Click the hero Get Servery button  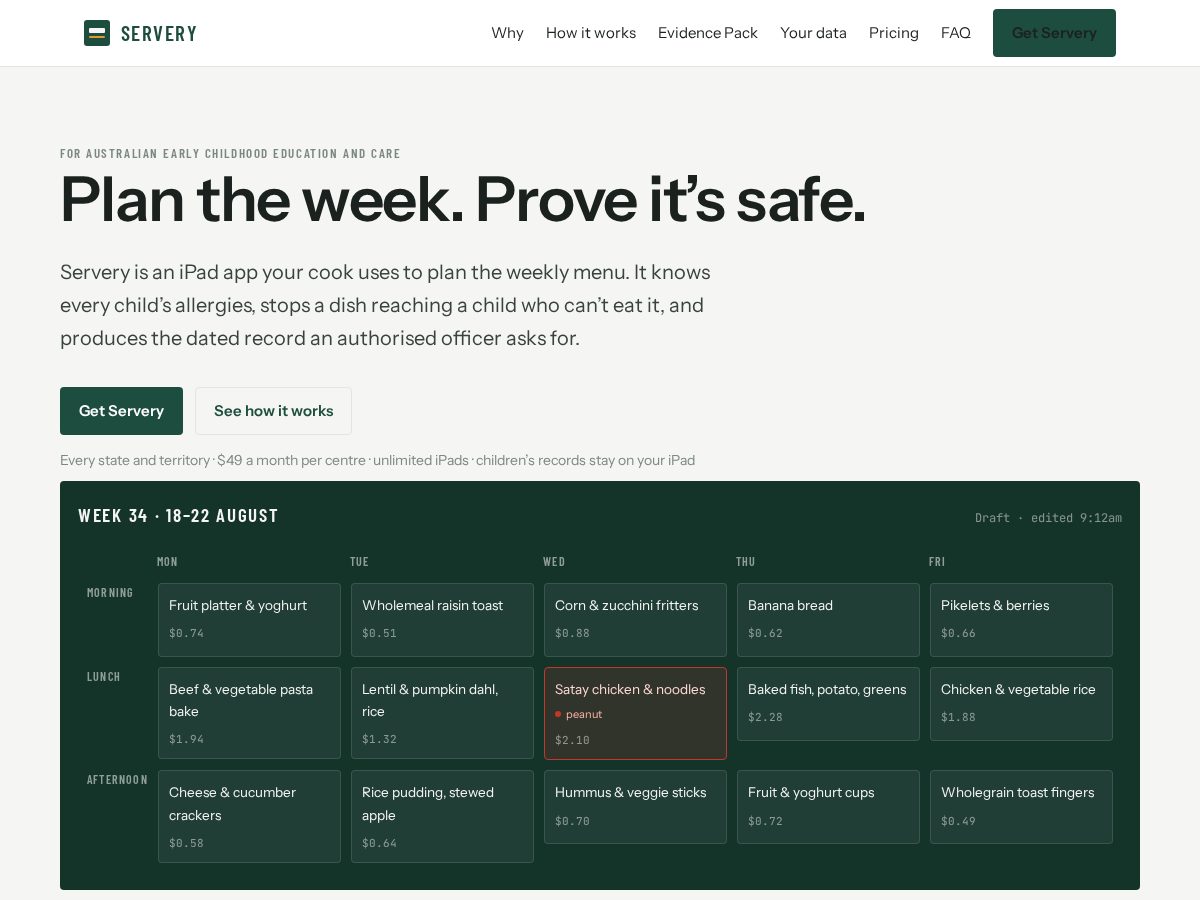(x=121, y=411)
